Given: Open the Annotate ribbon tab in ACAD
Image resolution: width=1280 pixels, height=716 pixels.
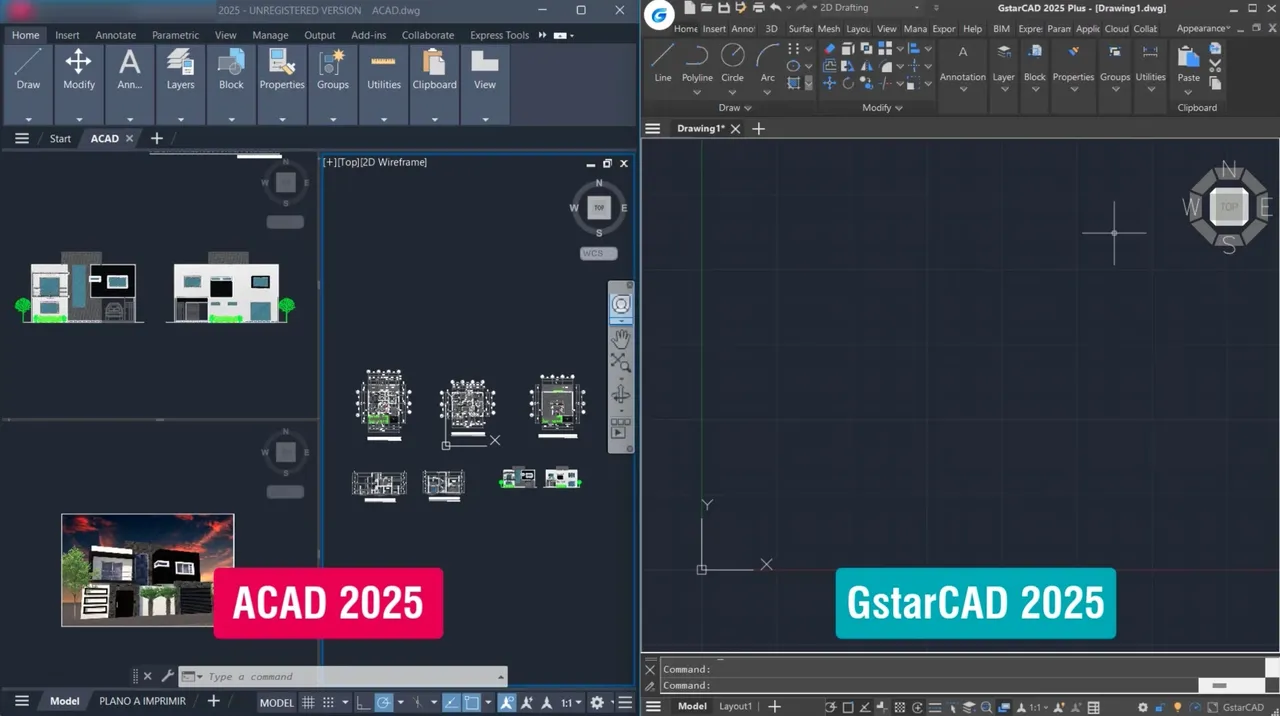Looking at the screenshot, I should tap(116, 35).
